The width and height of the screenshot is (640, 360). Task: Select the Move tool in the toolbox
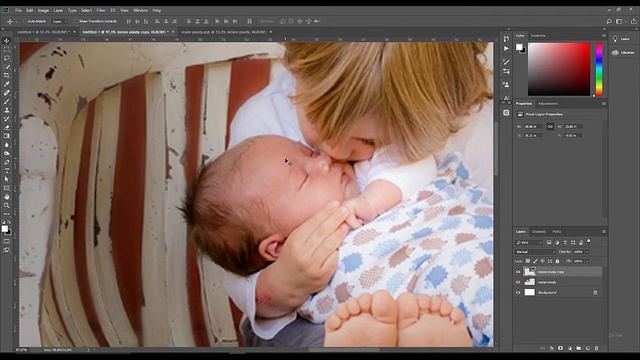pos(7,41)
